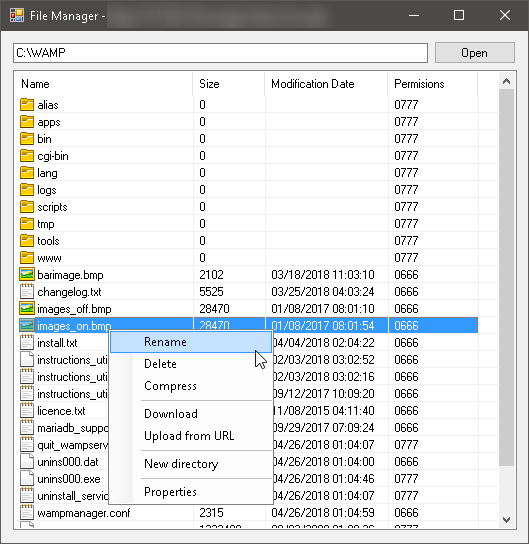Click size value 5525
529x544 pixels.
(211, 291)
